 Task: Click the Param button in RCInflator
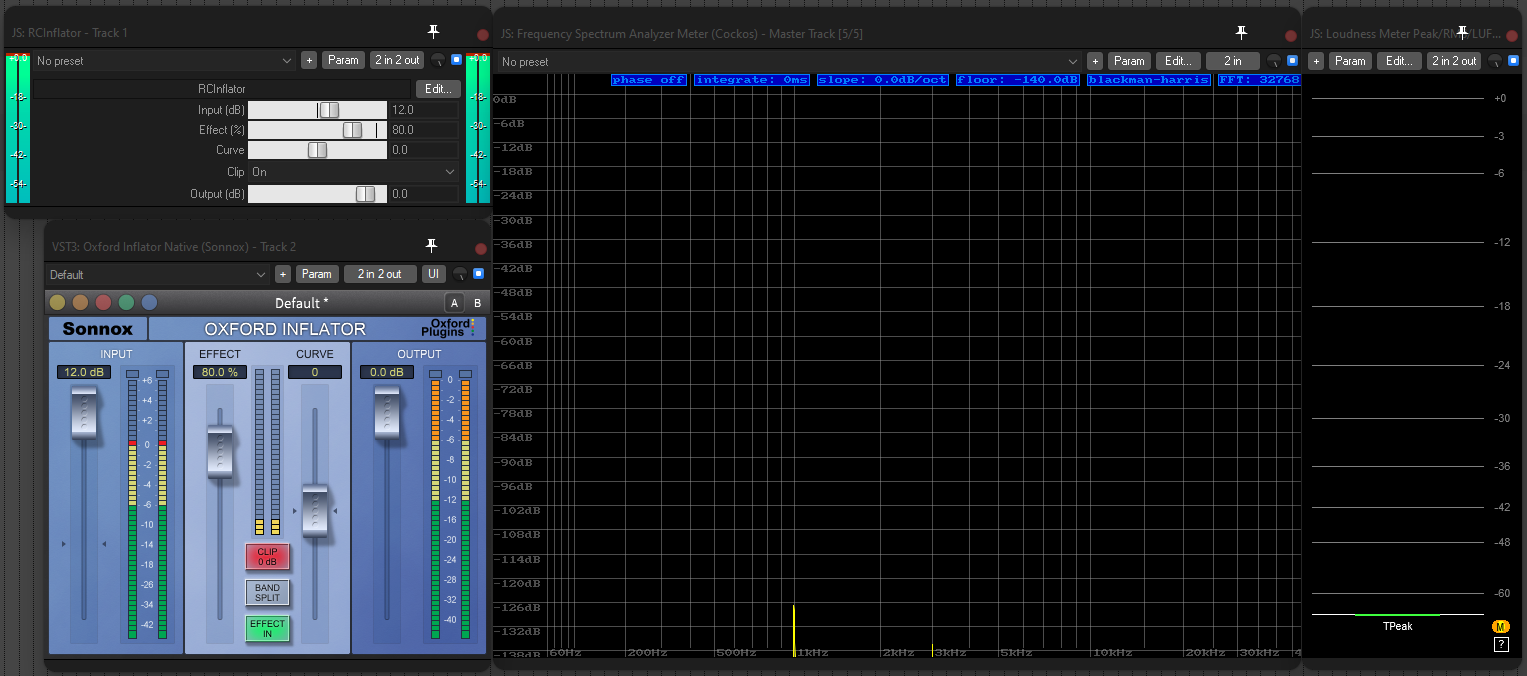click(343, 60)
